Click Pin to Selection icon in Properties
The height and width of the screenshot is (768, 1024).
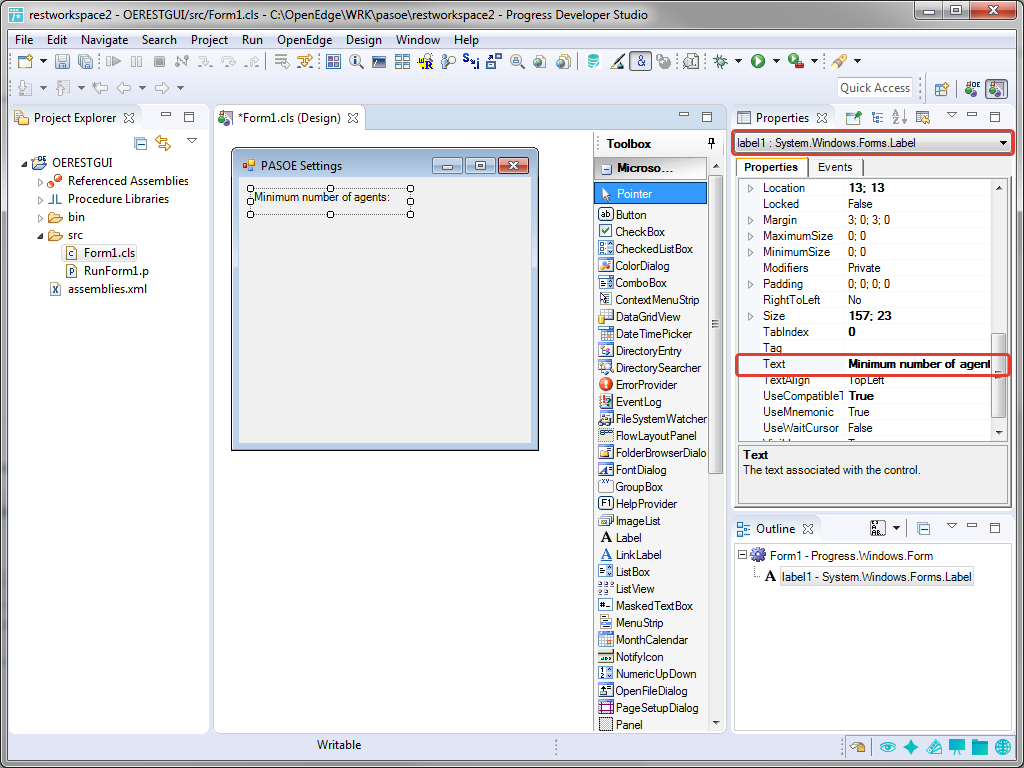pos(853,118)
